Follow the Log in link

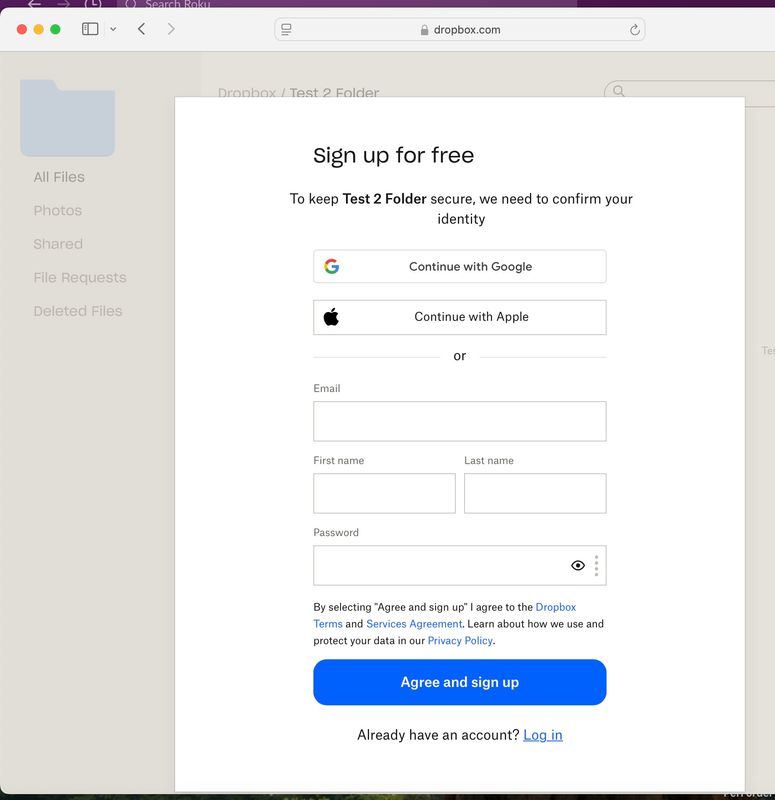pos(543,735)
